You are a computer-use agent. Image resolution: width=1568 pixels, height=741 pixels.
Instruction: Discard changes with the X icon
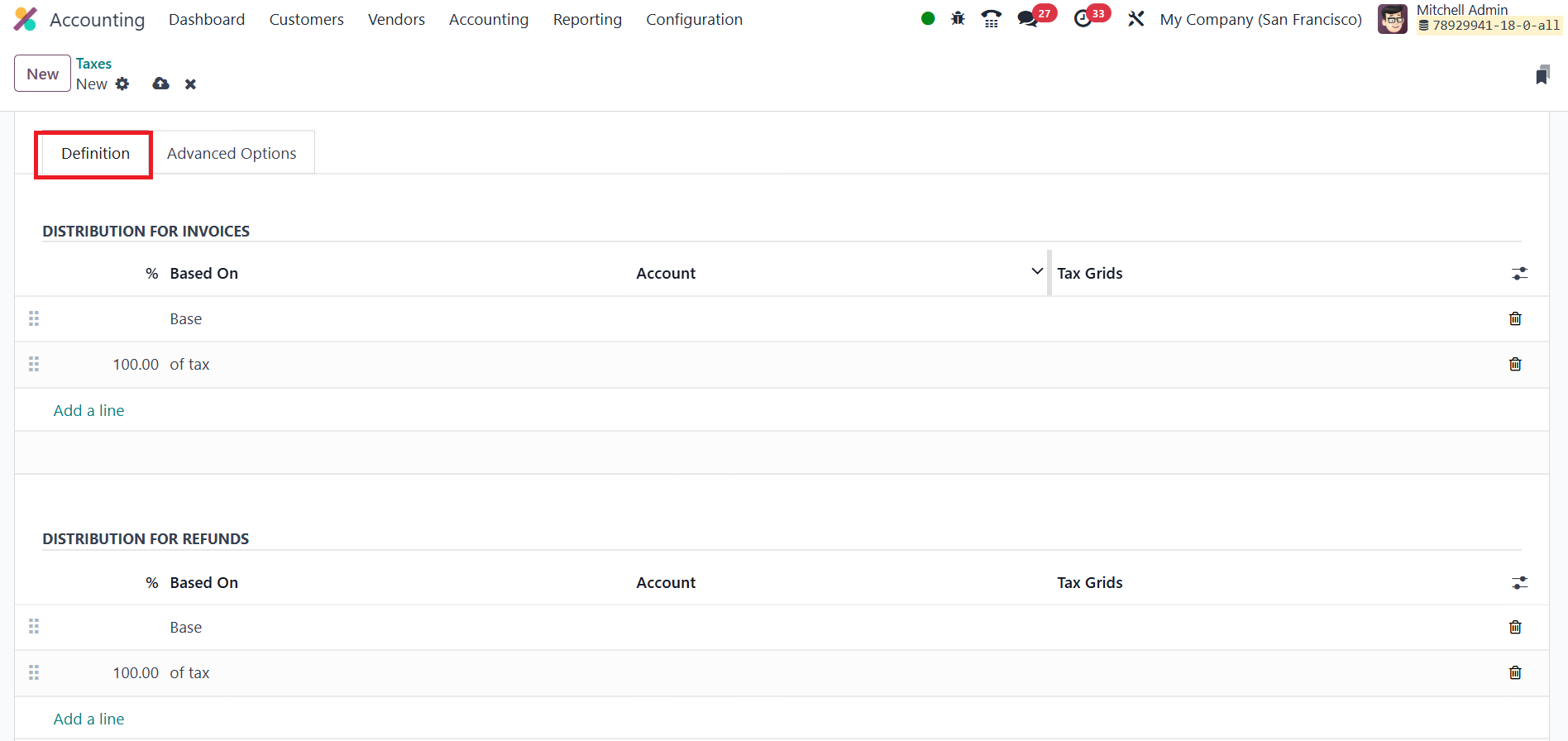[190, 84]
